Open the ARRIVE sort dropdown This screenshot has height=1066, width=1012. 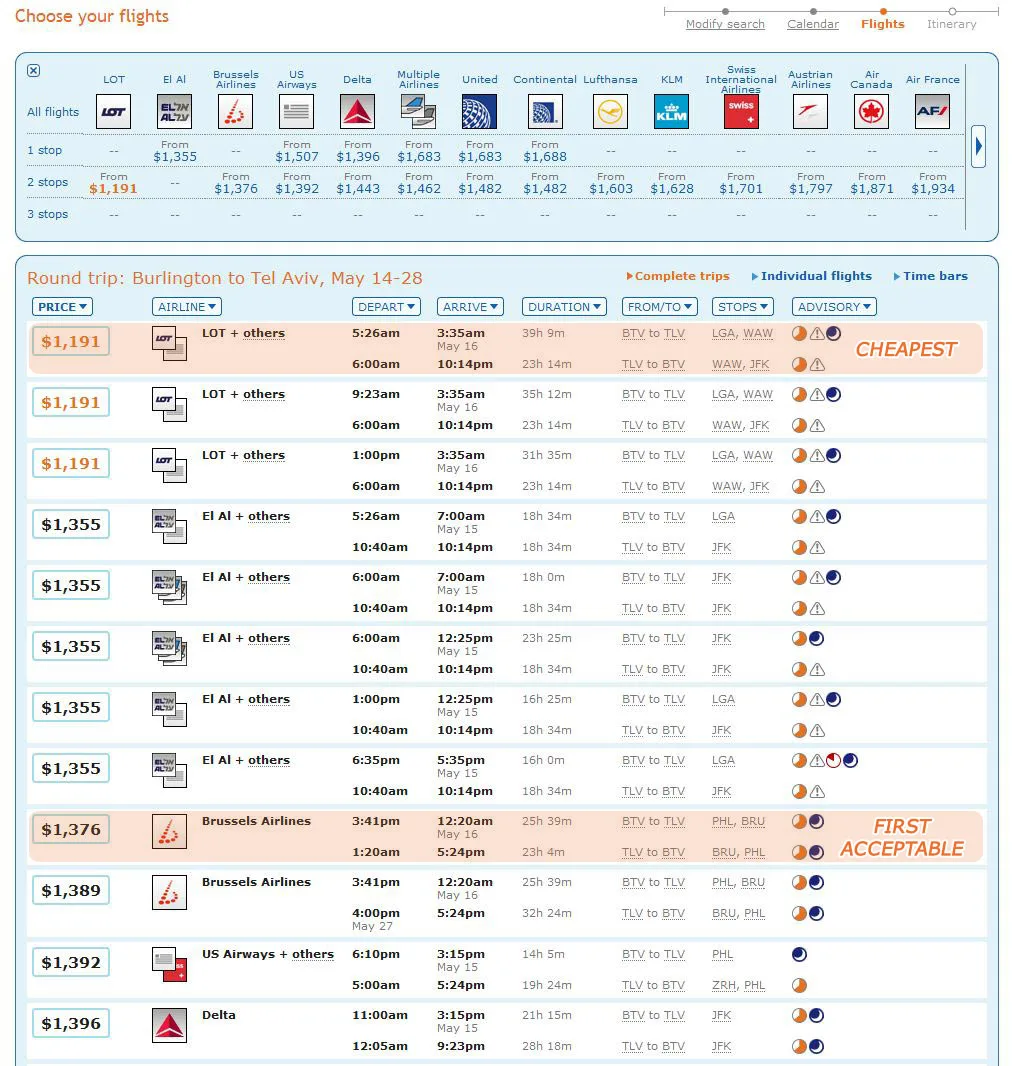(x=470, y=307)
